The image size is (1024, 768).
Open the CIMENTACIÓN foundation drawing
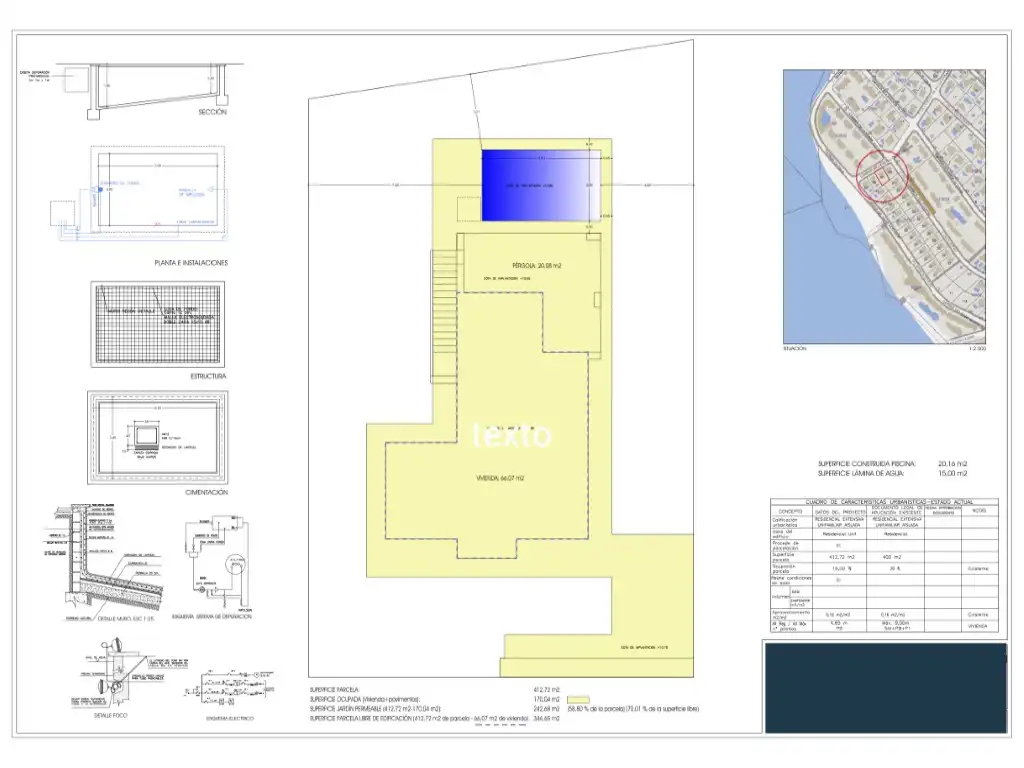pyautogui.click(x=157, y=438)
